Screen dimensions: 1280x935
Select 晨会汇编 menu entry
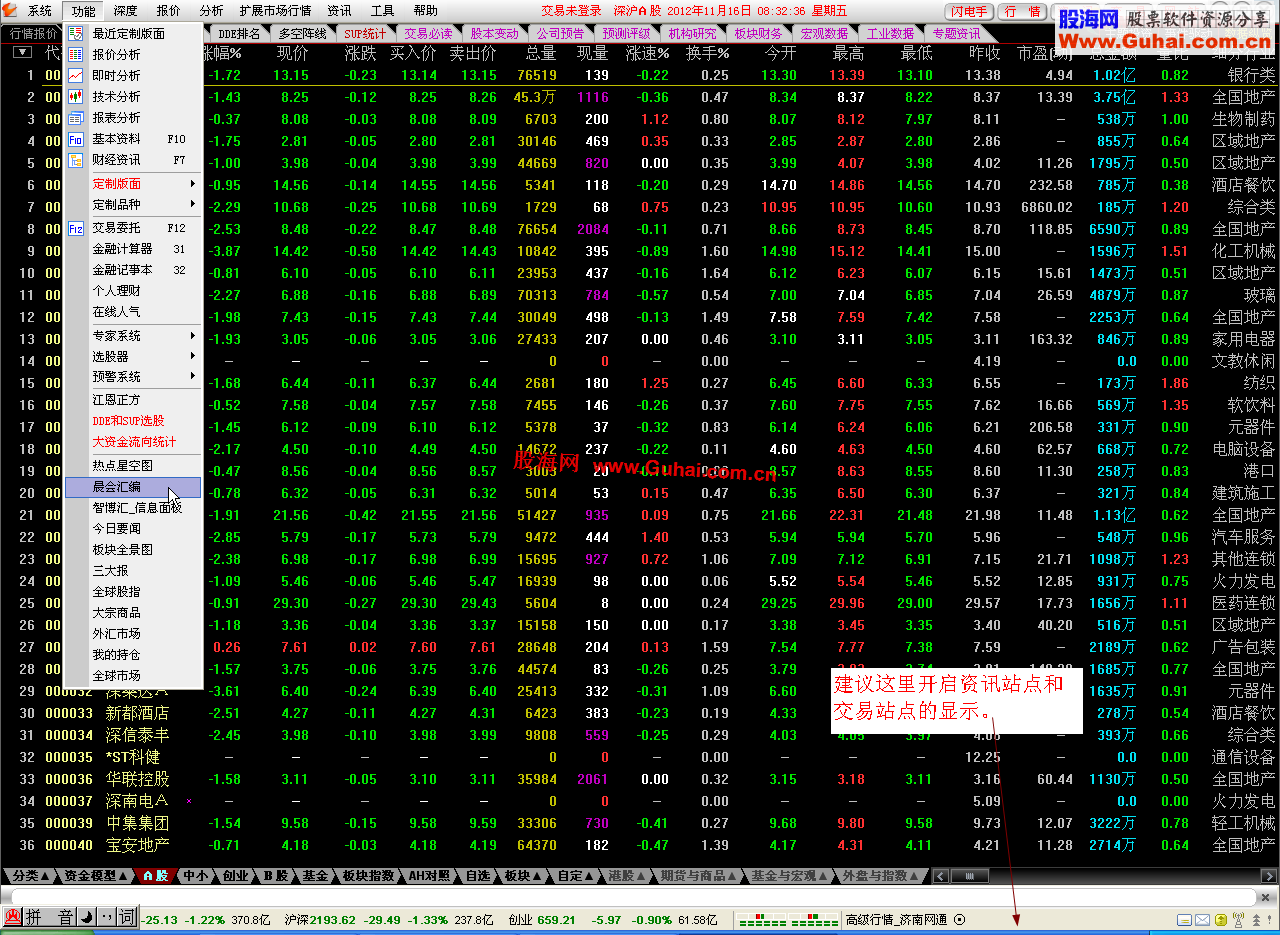(132, 487)
